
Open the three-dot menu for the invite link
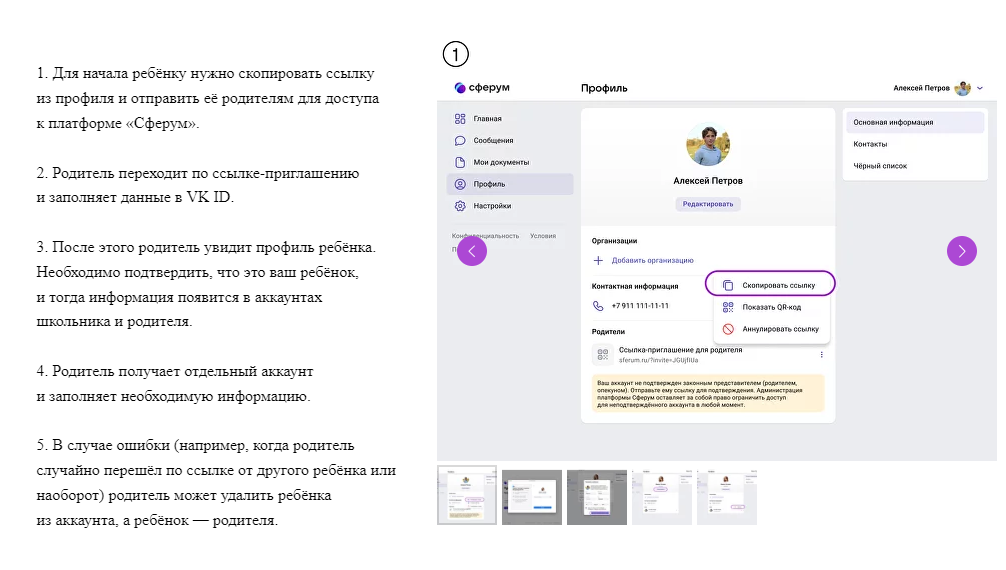pyautogui.click(x=821, y=354)
